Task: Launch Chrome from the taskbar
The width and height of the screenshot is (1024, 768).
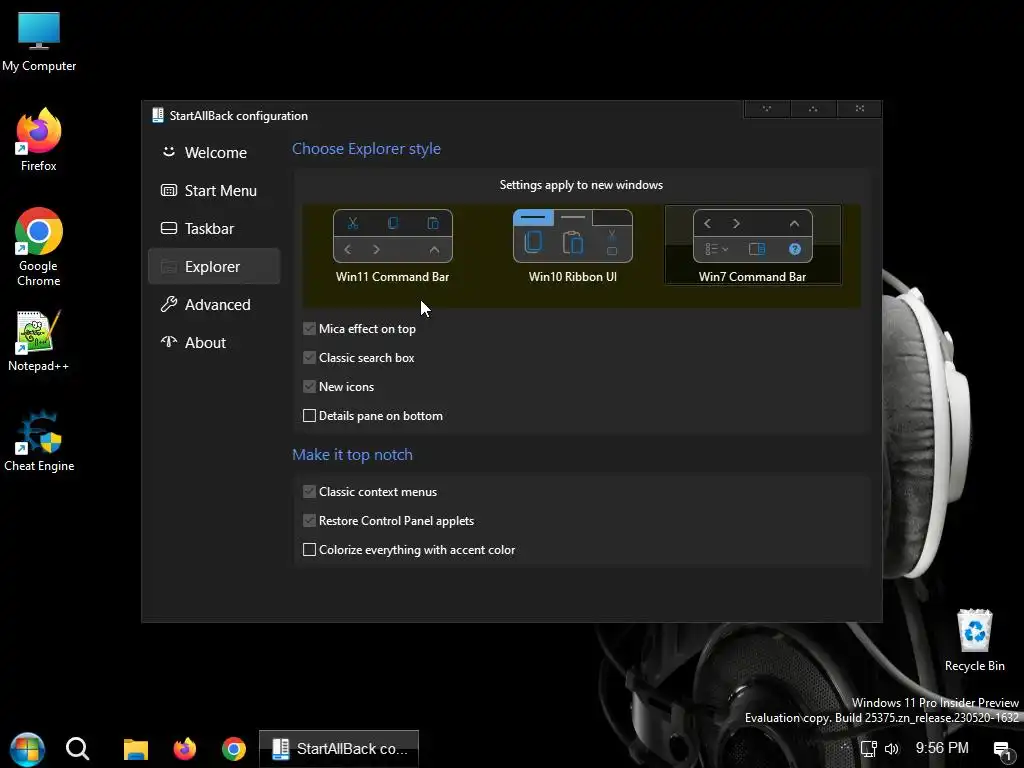Action: tap(234, 749)
